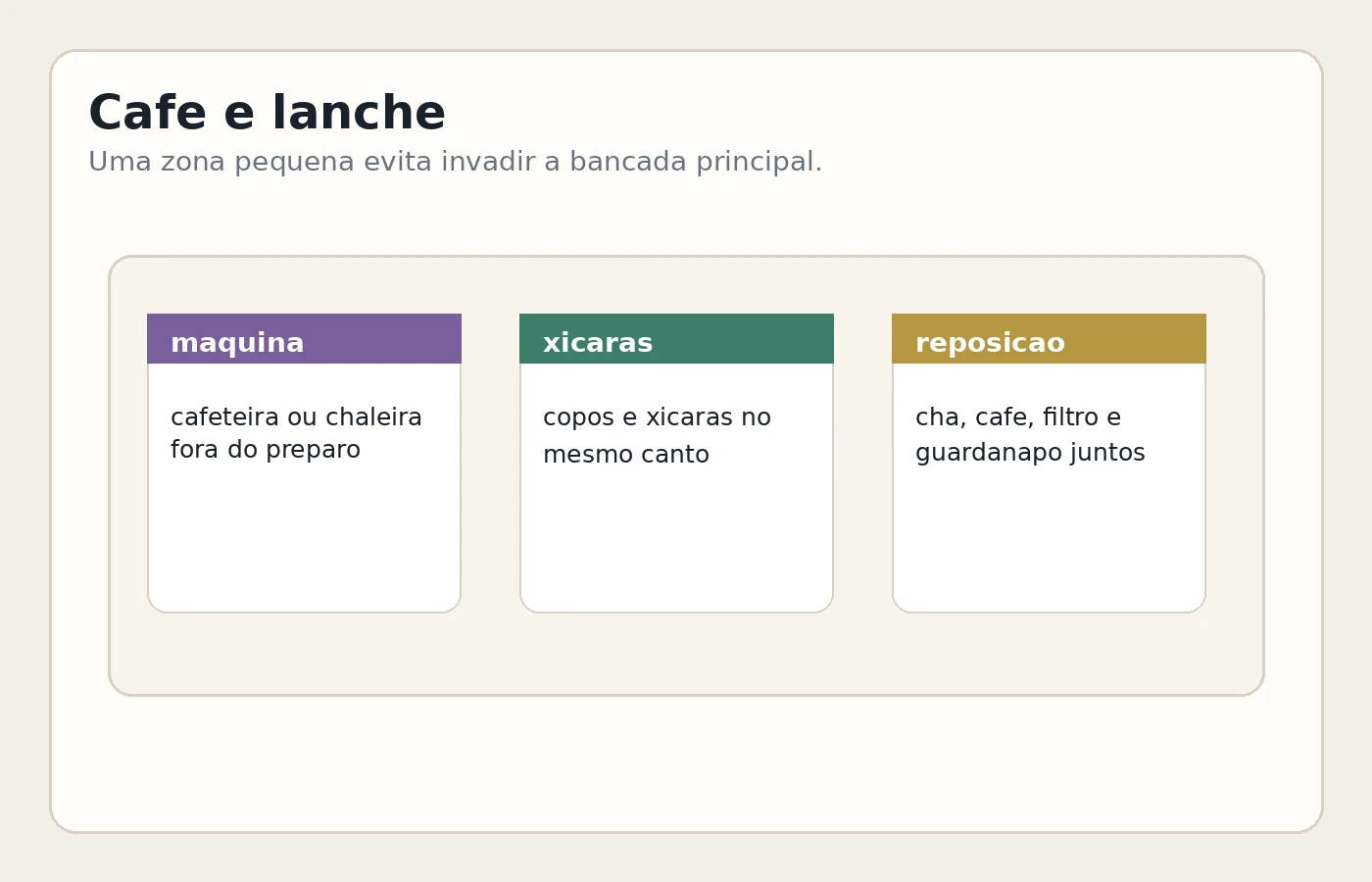Click empty white area of maquina card
The height and width of the screenshot is (882, 1372).
tap(304, 539)
